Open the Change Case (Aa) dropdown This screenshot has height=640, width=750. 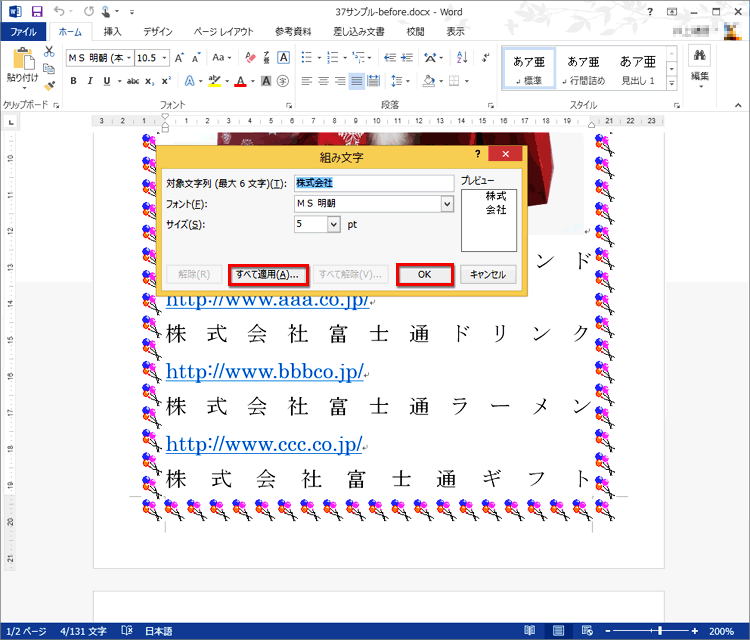[x=222, y=58]
